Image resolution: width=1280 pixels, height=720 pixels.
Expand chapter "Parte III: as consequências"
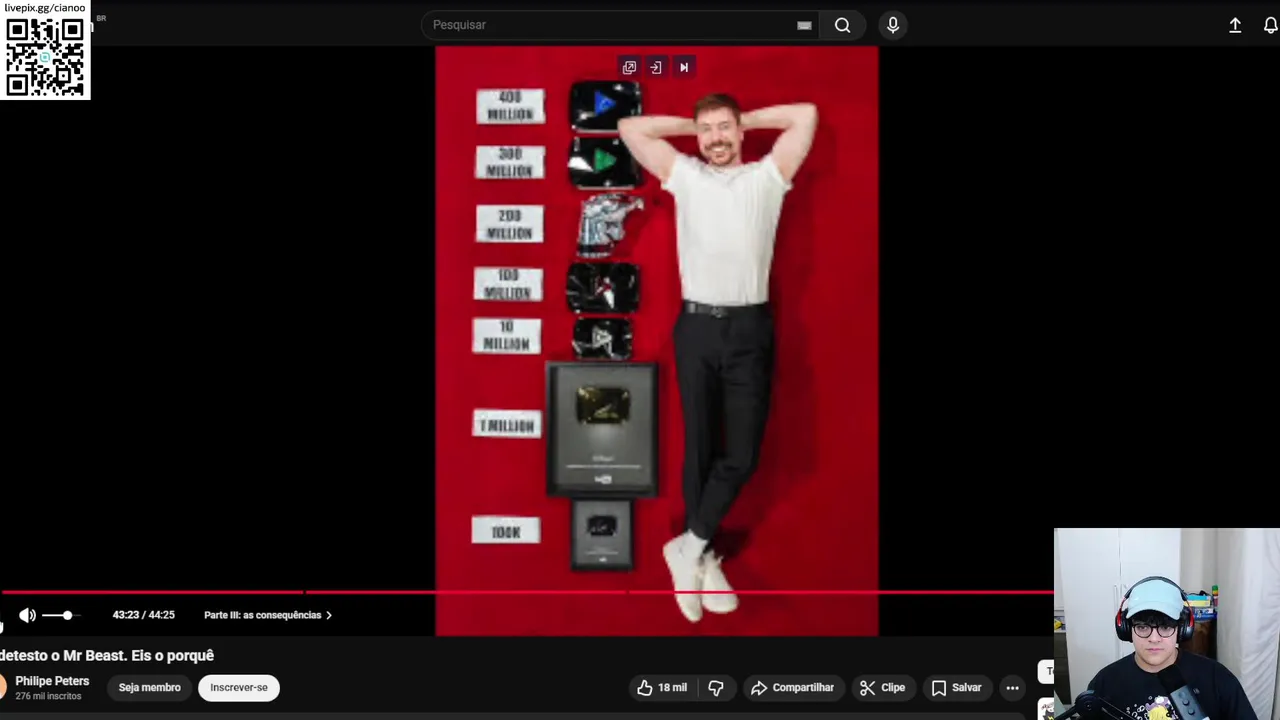pyautogui.click(x=268, y=615)
